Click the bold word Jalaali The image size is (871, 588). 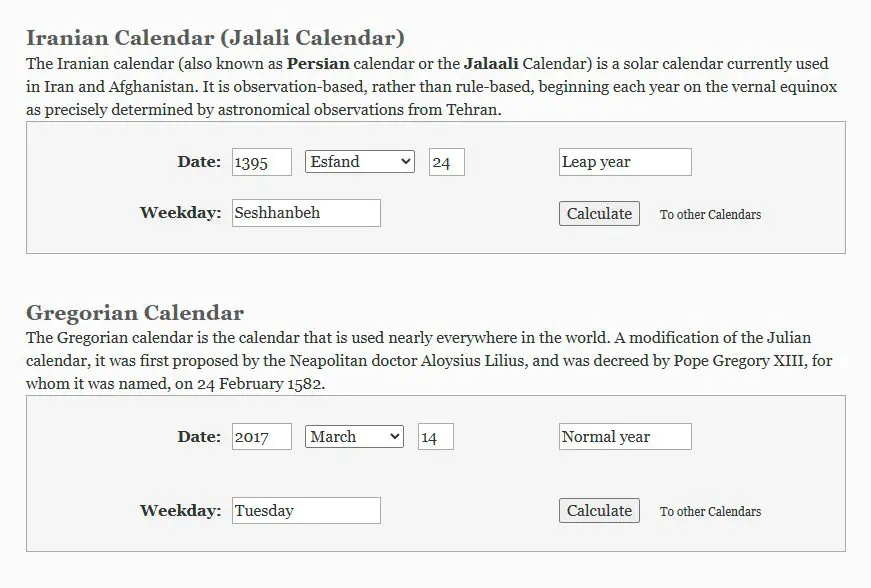tap(491, 64)
